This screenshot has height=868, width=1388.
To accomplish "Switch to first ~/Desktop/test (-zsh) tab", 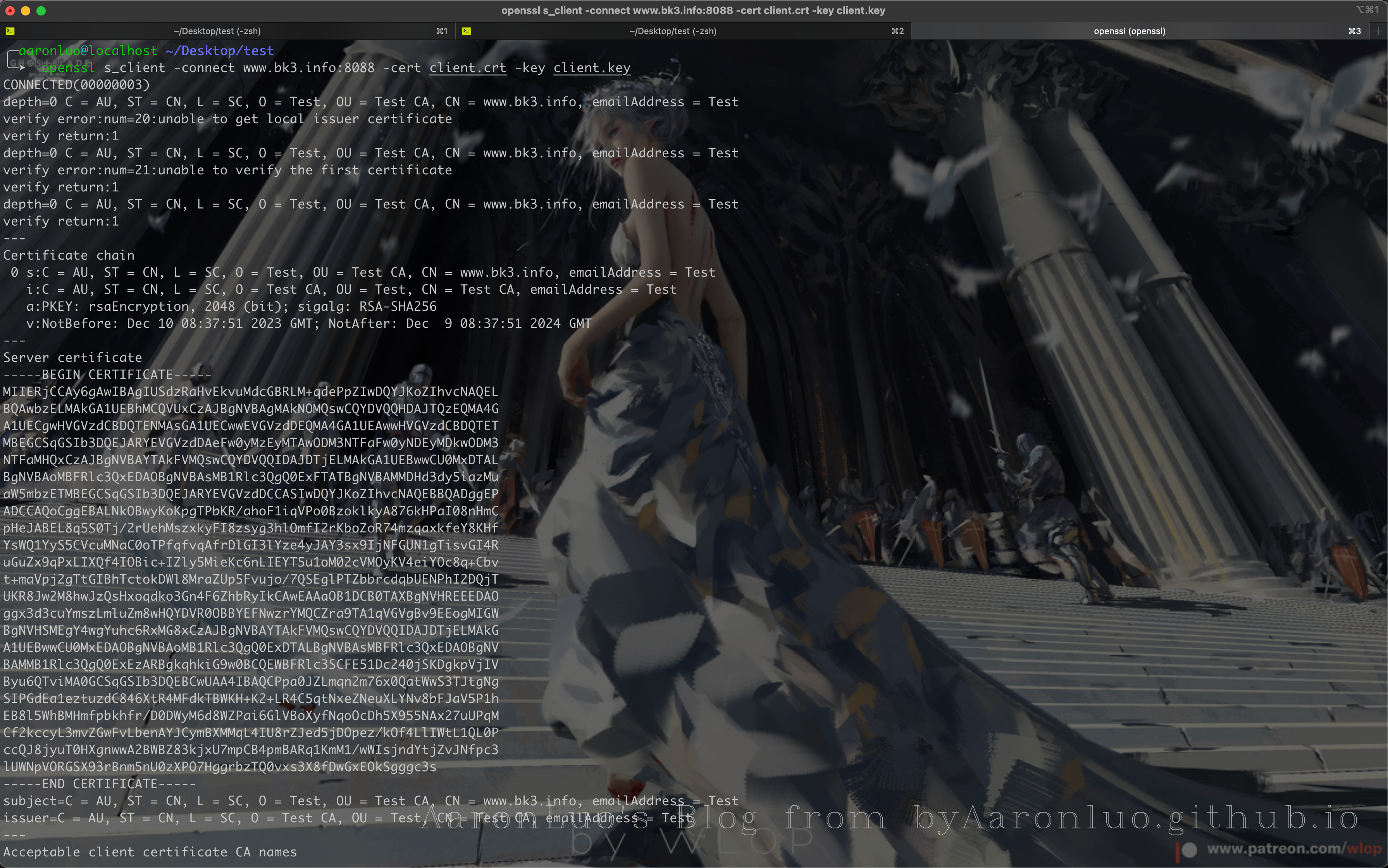I will (217, 31).
